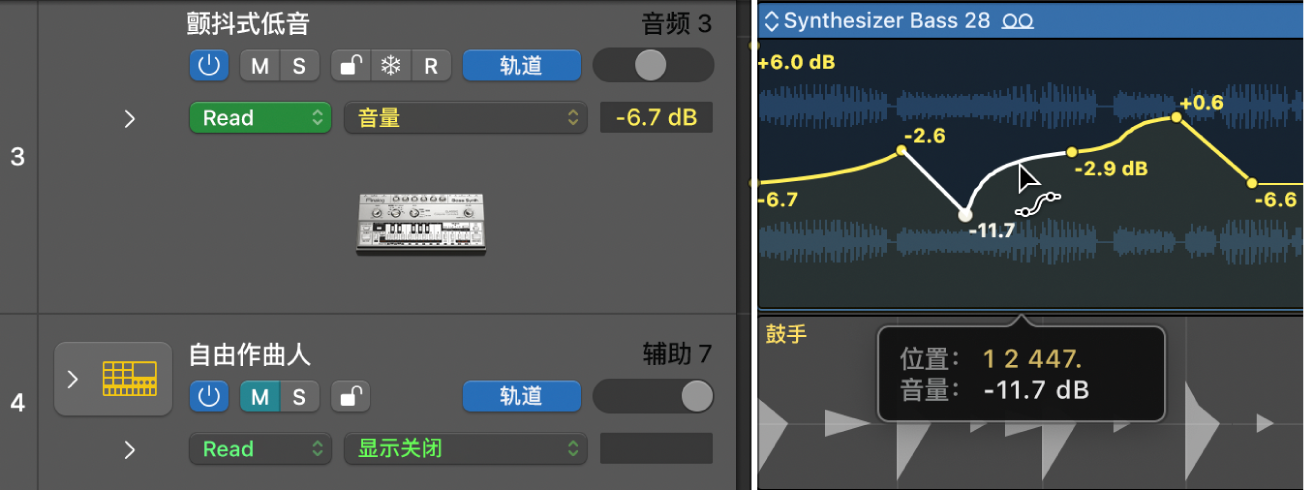Solo the 自由作曲人 track

pyautogui.click(x=299, y=397)
